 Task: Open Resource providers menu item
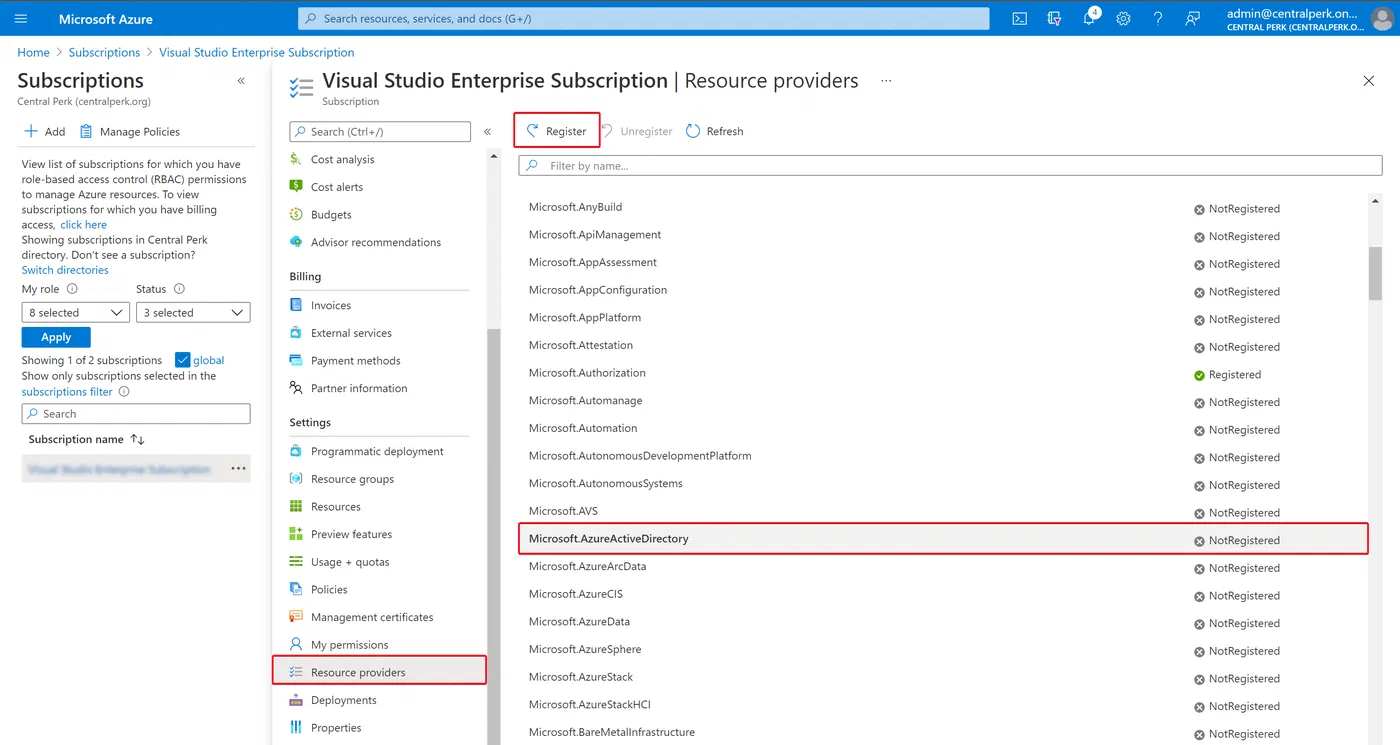coord(379,672)
